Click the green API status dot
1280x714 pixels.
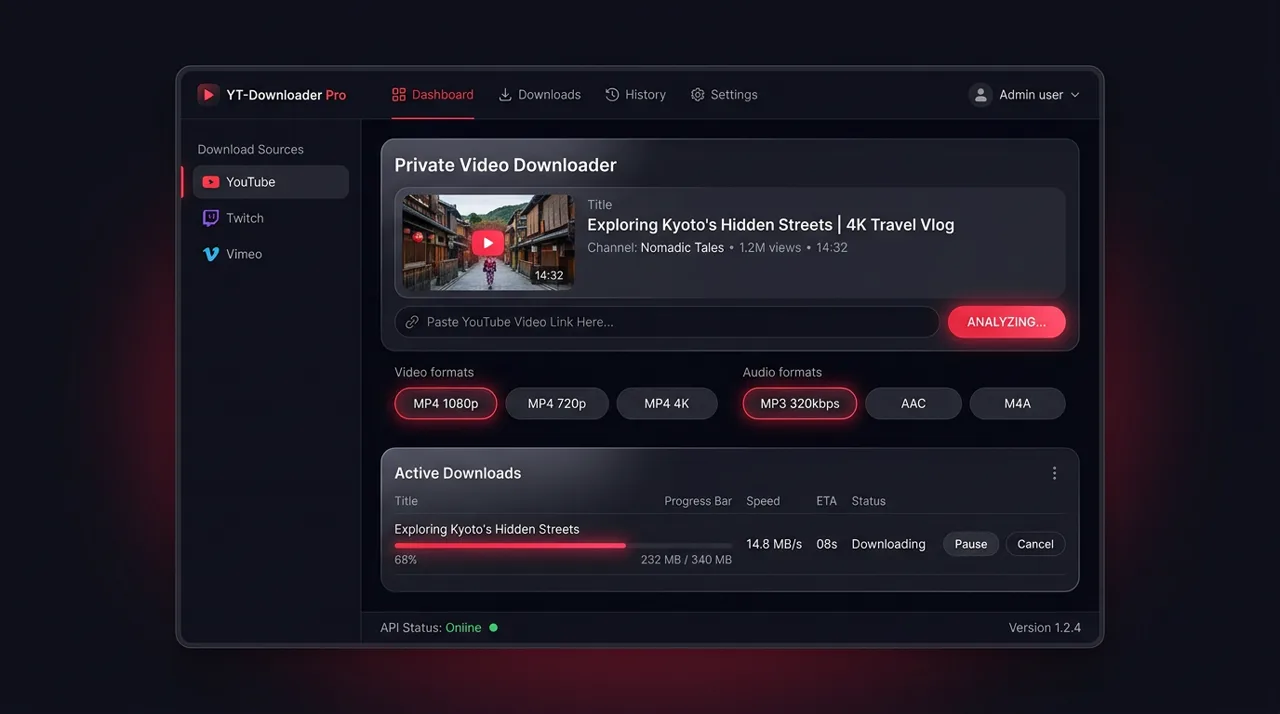tap(494, 628)
